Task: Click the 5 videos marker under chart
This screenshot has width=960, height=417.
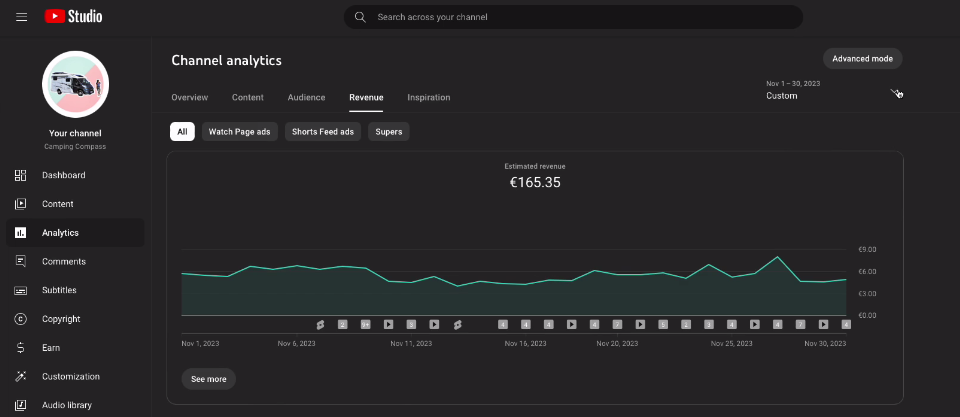Action: (662, 325)
